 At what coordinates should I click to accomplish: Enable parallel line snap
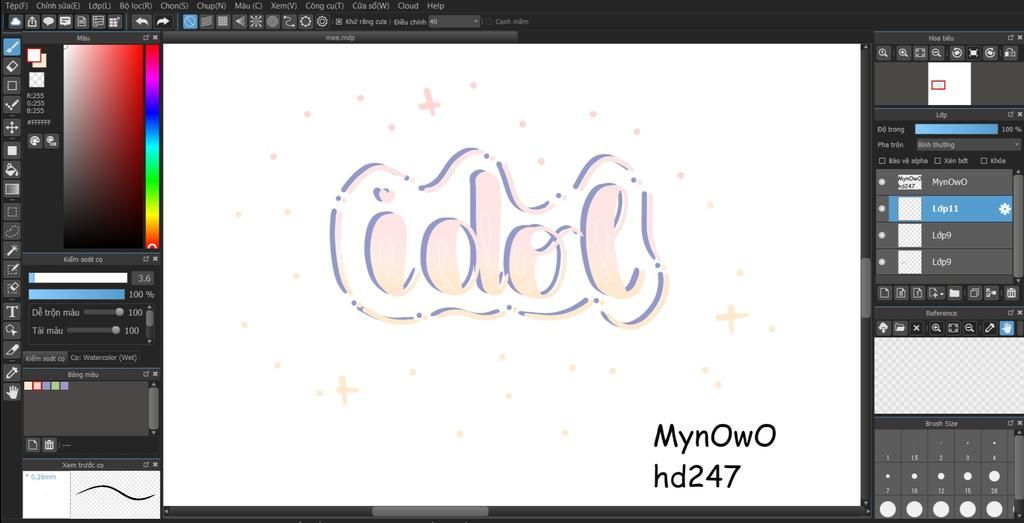(x=206, y=22)
